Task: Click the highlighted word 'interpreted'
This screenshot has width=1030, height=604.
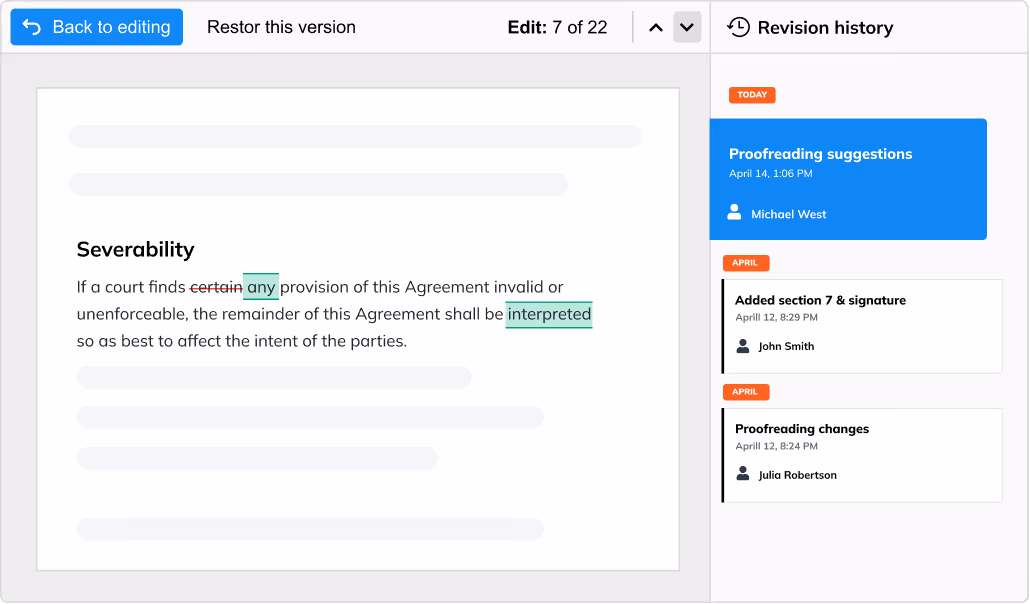Action: pos(549,314)
